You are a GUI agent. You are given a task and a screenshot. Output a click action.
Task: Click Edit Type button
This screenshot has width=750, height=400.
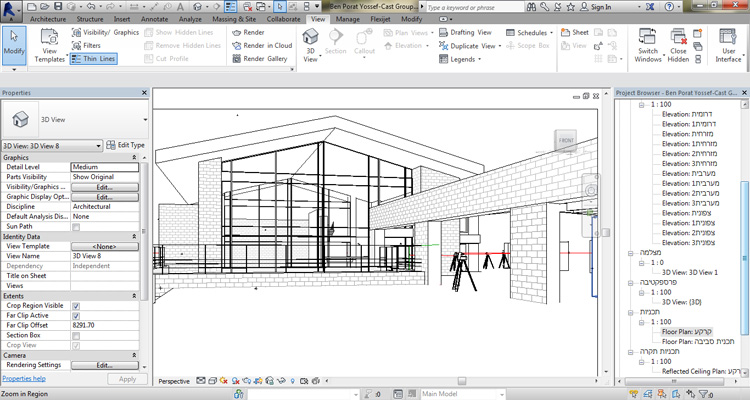[125, 145]
